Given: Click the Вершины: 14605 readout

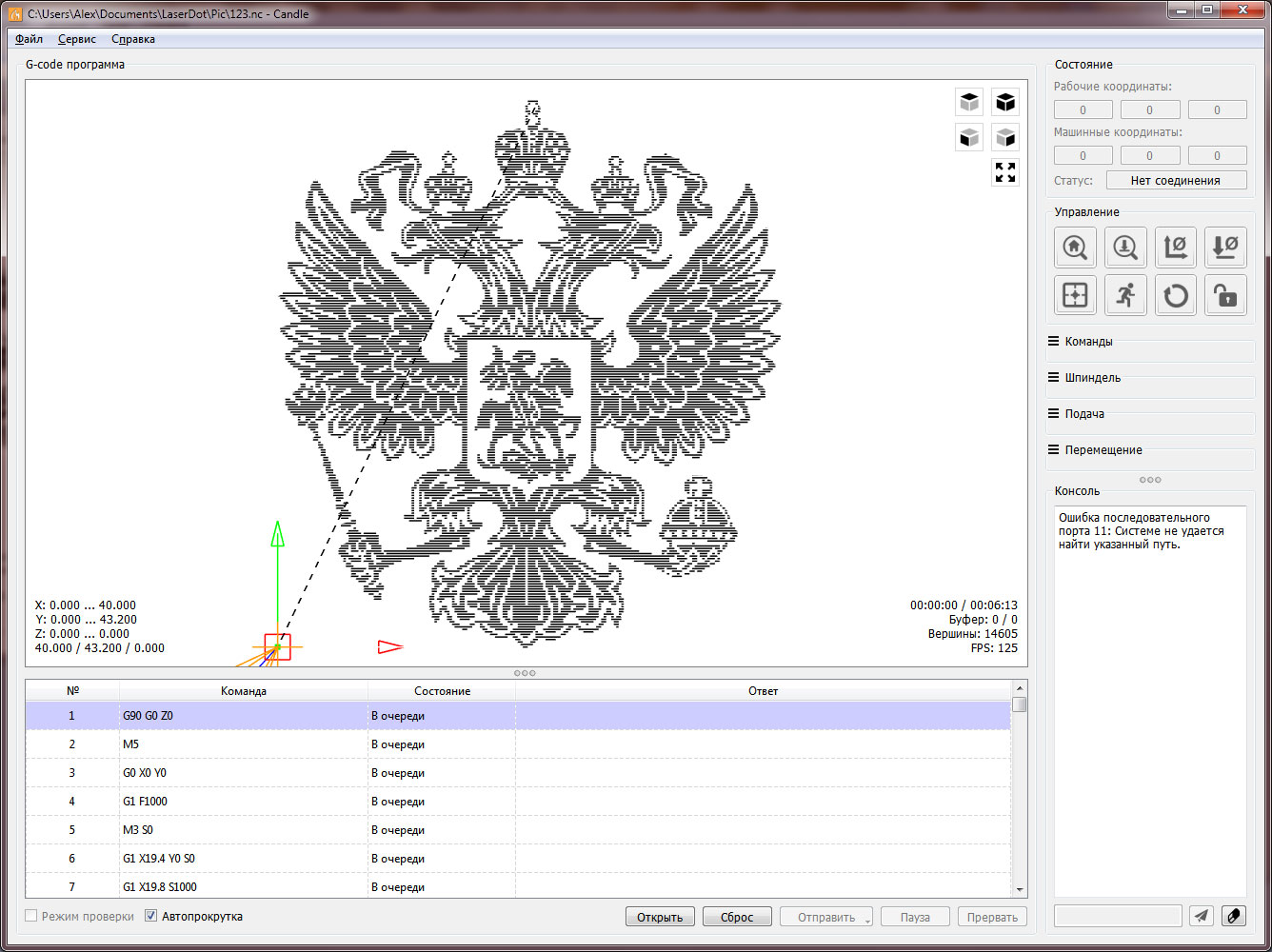Looking at the screenshot, I should click(973, 634).
